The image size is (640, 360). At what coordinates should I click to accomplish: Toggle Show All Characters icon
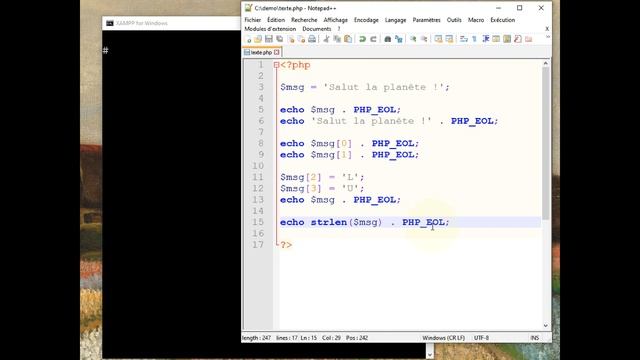474,39
